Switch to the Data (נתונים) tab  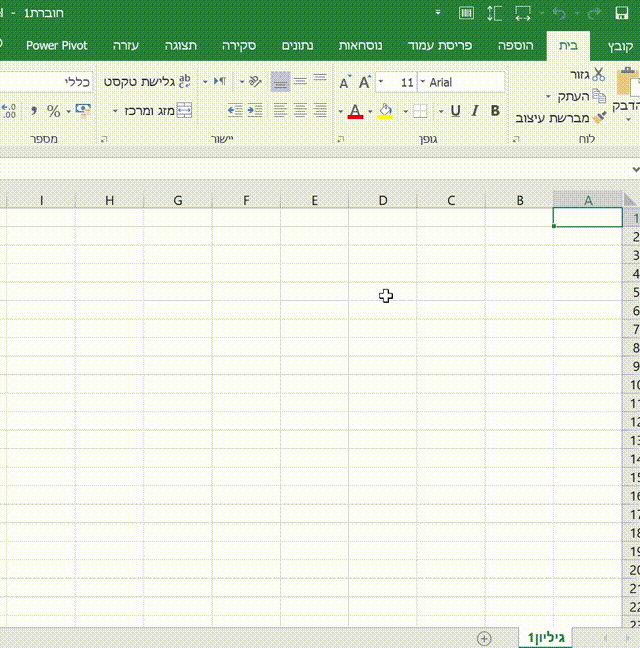click(297, 45)
